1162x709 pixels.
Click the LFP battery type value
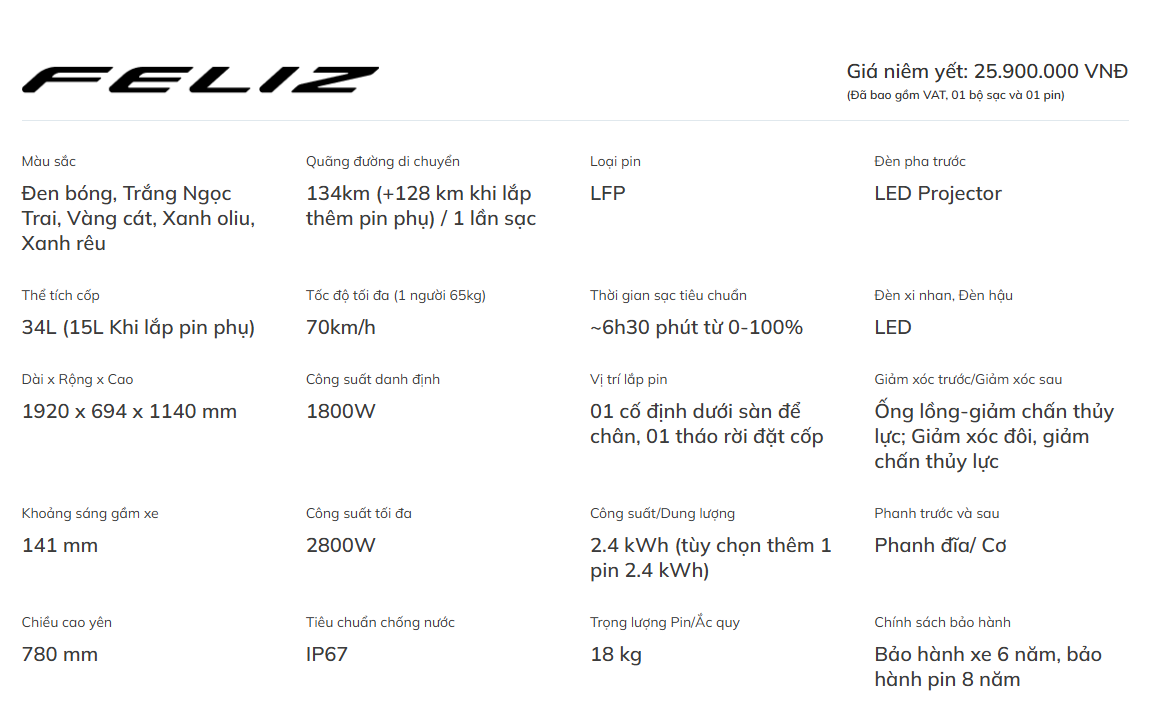click(608, 193)
